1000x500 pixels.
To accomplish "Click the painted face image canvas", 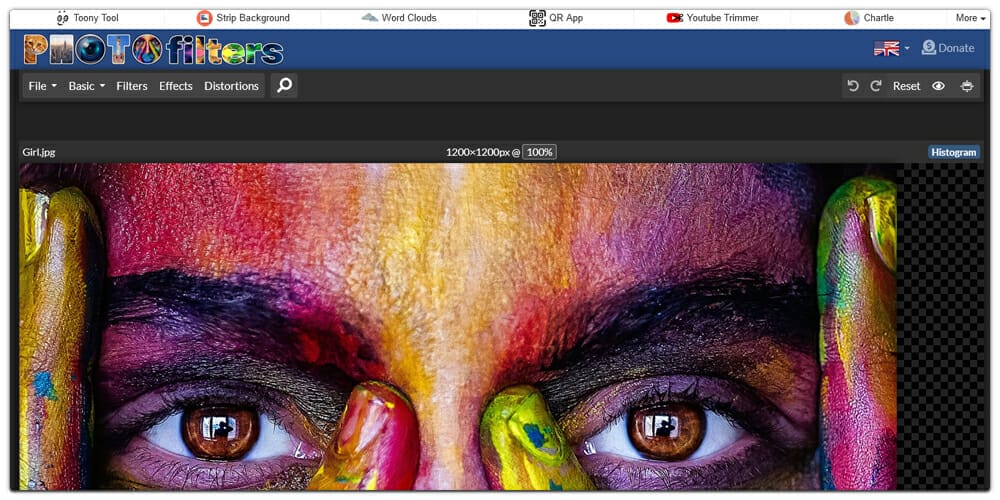I will [457, 327].
